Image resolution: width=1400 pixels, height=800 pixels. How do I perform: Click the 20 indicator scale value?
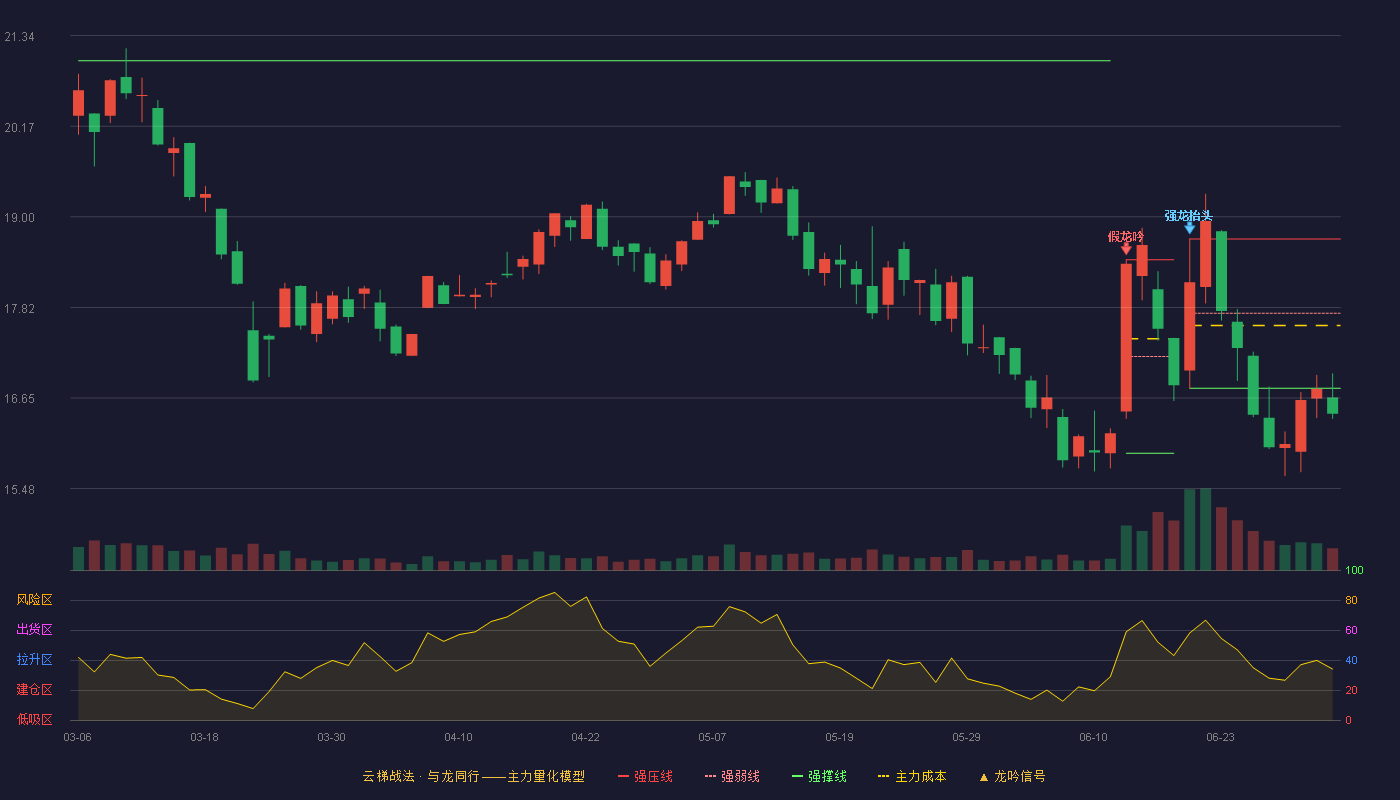1351,690
